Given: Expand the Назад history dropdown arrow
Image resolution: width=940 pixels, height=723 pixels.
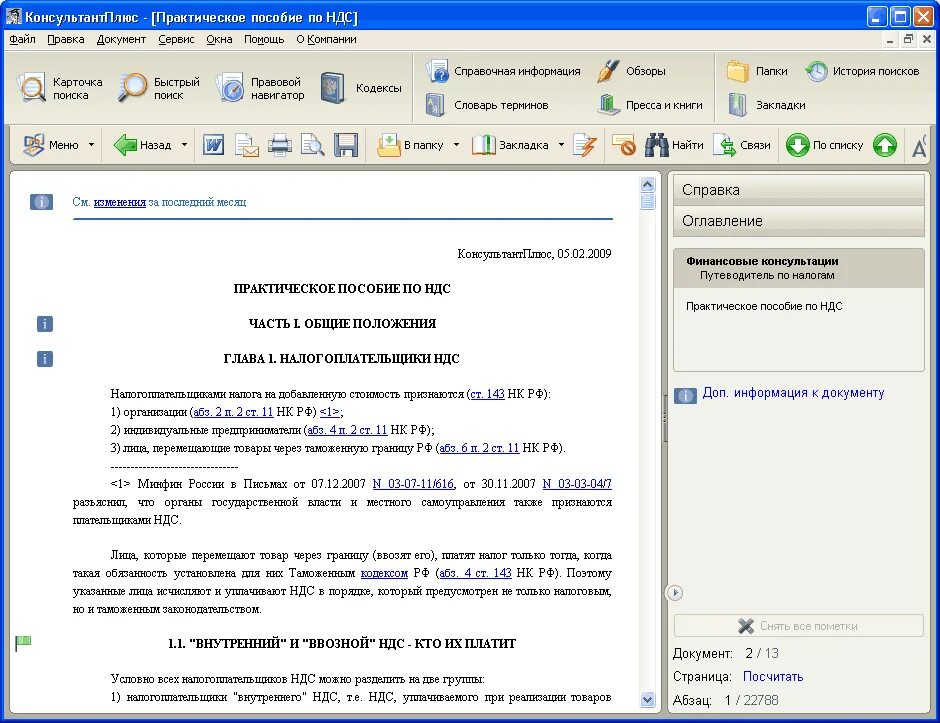Looking at the screenshot, I should pyautogui.click(x=184, y=145).
